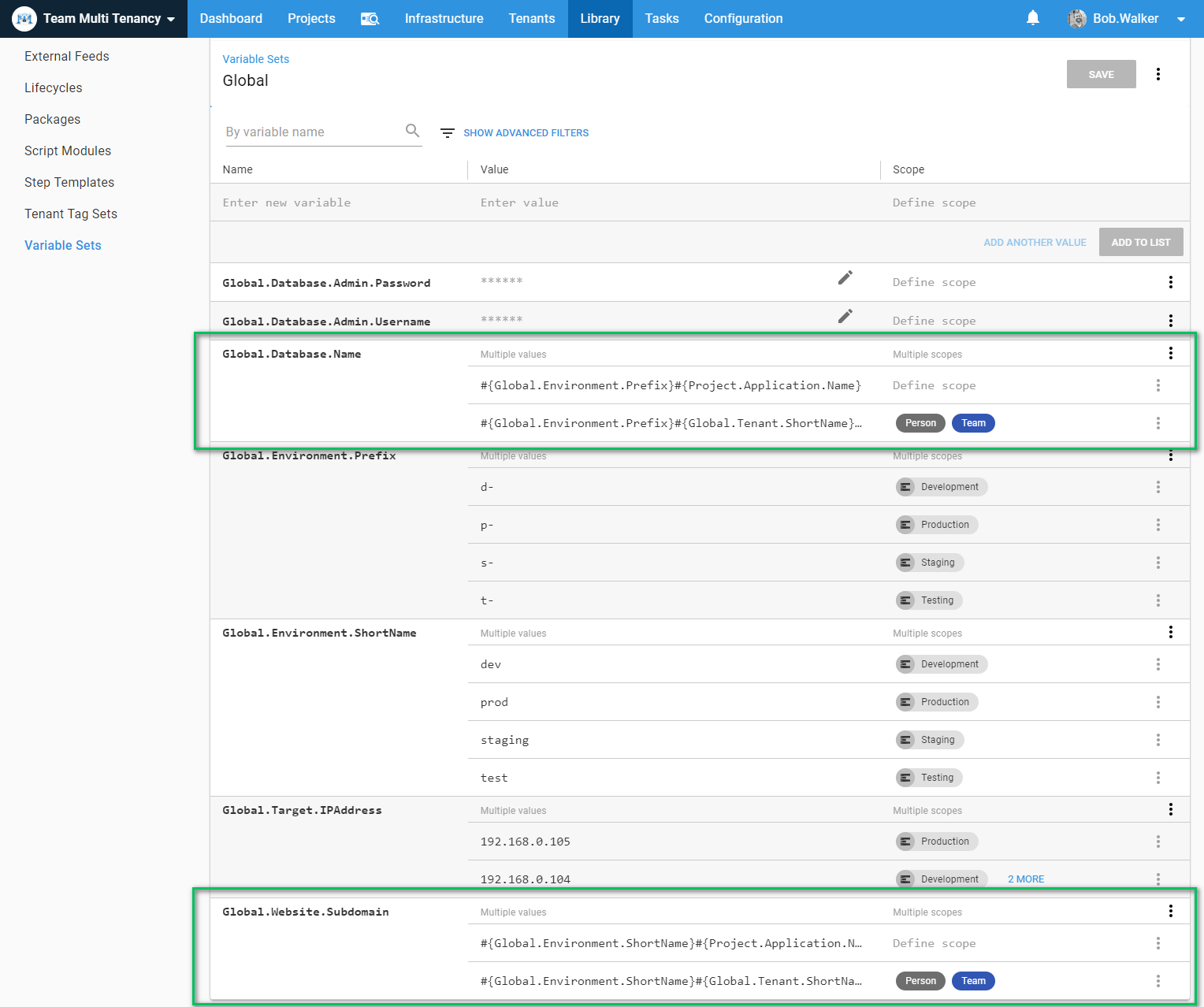
Task: Click the Team tag on Global.Database.Name
Action: pyautogui.click(x=973, y=423)
